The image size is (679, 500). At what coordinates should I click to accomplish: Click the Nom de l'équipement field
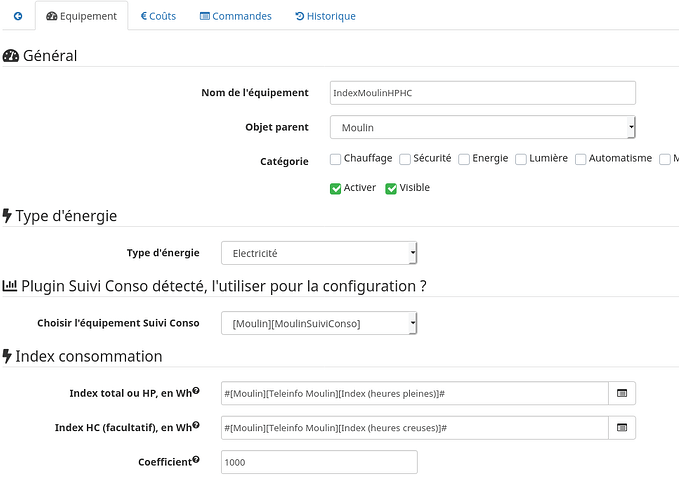482,93
